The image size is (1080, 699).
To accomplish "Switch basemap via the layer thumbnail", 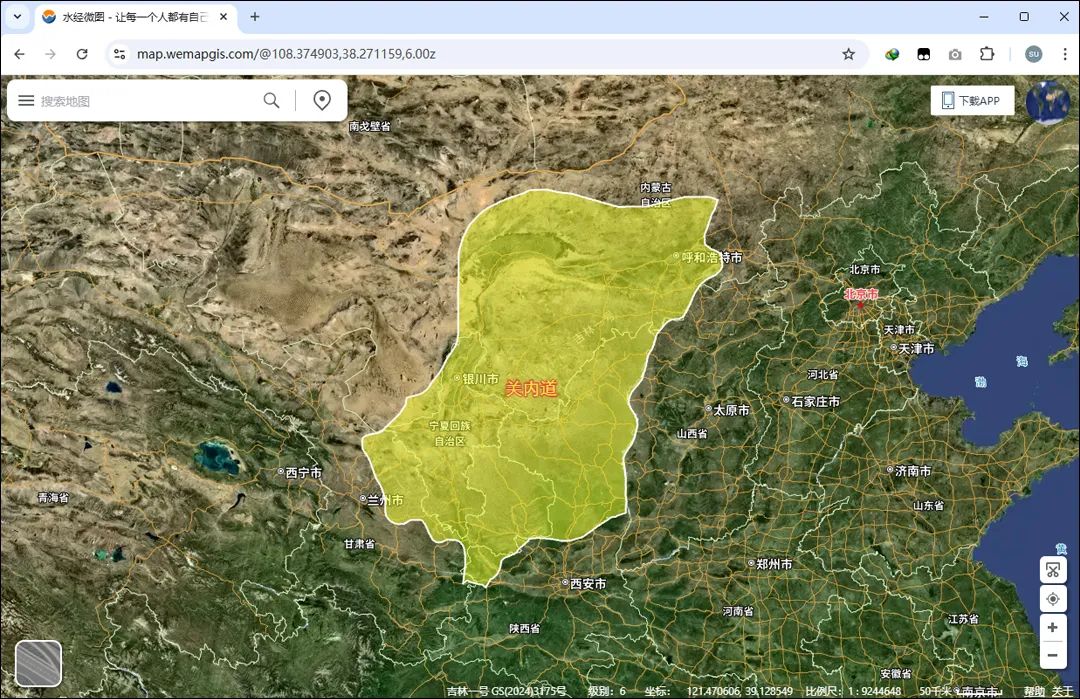I will [x=39, y=663].
